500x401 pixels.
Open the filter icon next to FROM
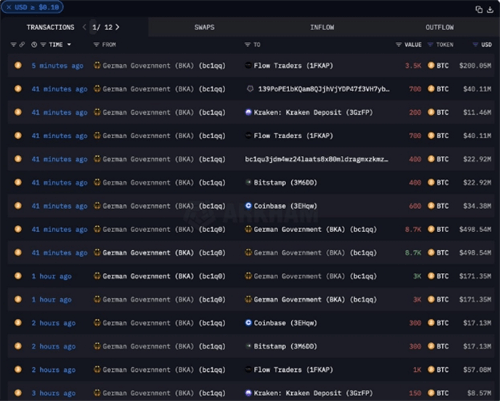[96, 45]
